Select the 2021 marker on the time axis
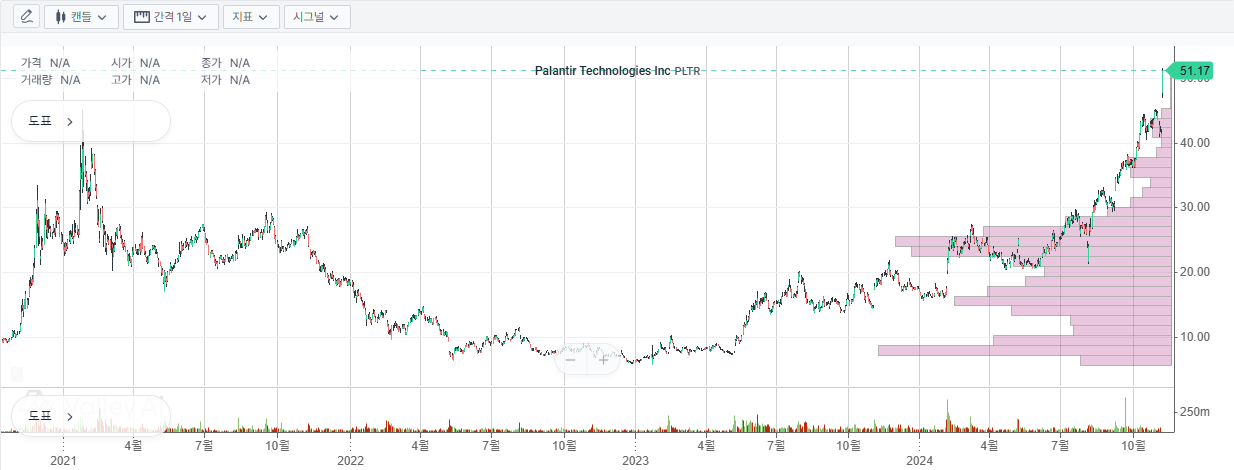Screen dimensions: 1234x470 click(x=63, y=460)
